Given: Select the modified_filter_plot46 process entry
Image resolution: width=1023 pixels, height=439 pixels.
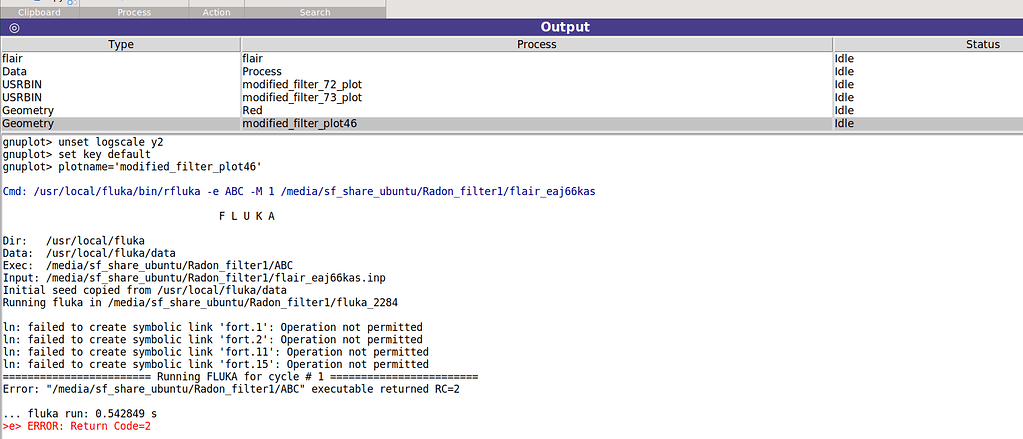Looking at the screenshot, I should [x=299, y=124].
